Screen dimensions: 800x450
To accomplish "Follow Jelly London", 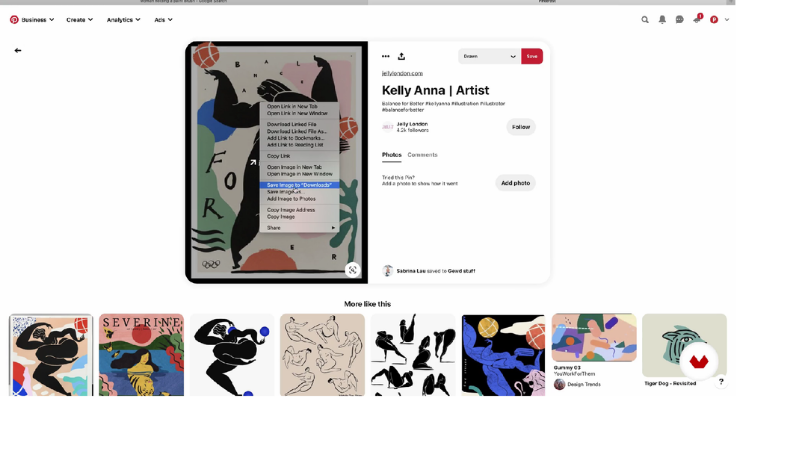I will [521, 127].
